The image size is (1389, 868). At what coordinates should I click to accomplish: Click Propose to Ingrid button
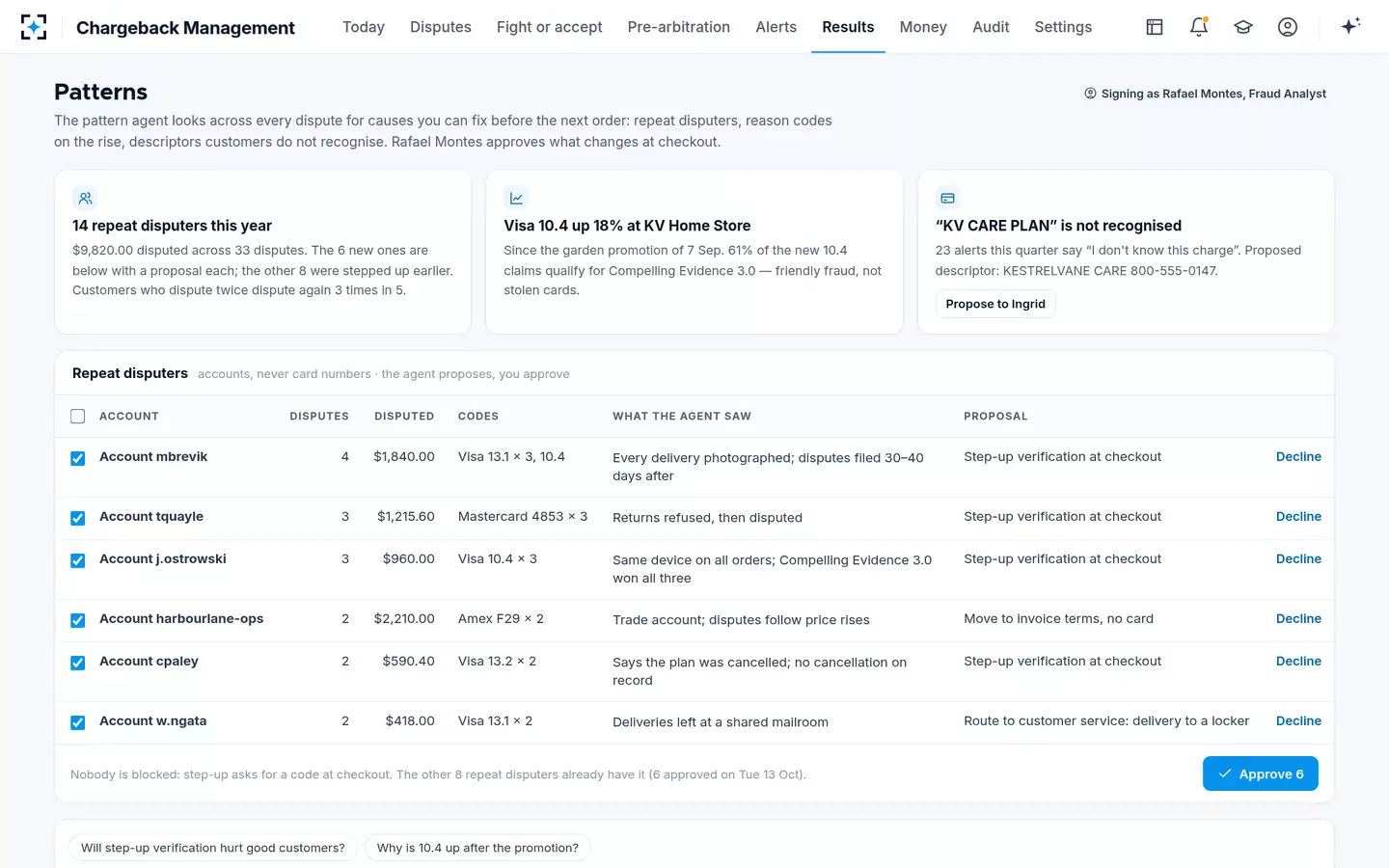click(x=995, y=304)
